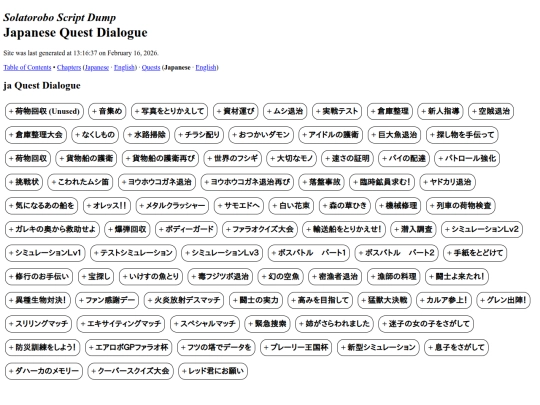
Task: Expand the 水路掃除 quest
Action: click(147, 135)
